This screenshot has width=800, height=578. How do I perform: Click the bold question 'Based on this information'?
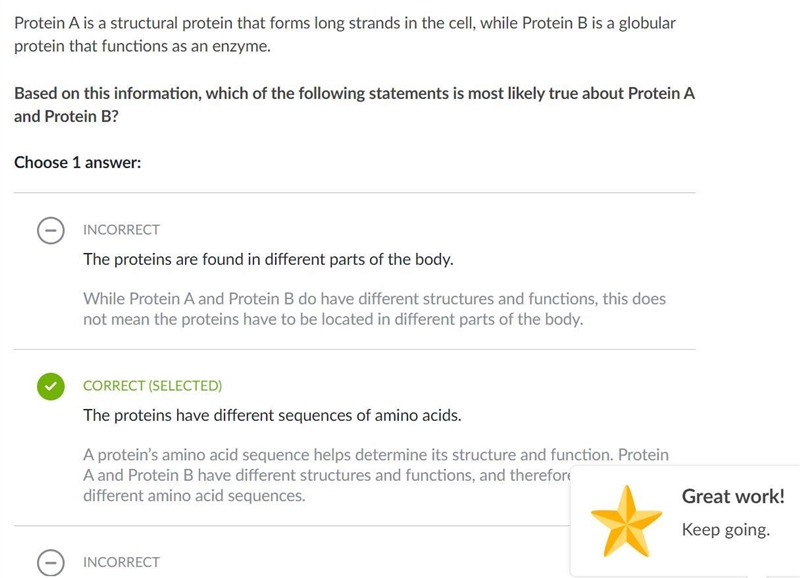[x=355, y=105]
